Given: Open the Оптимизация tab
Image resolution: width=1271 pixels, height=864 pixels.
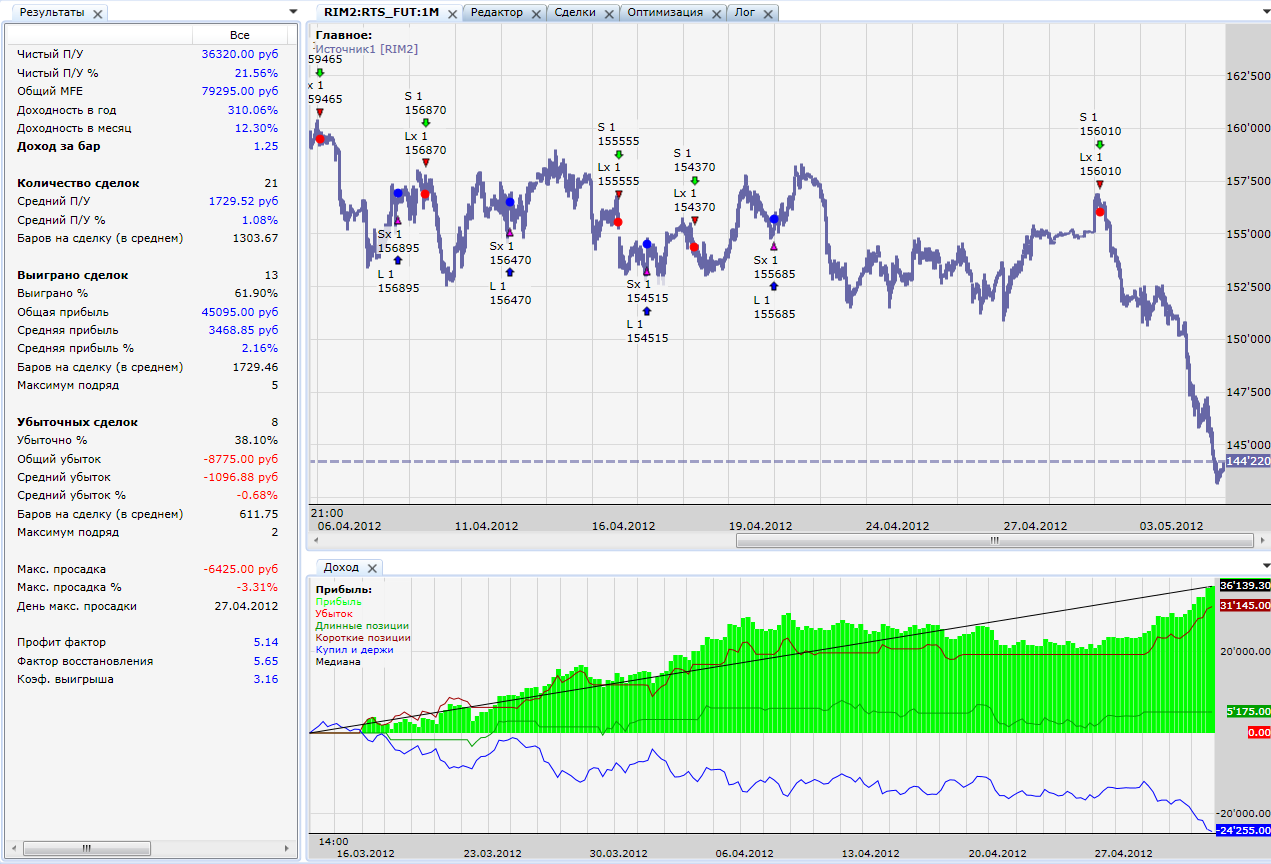Looking at the screenshot, I should 664,13.
